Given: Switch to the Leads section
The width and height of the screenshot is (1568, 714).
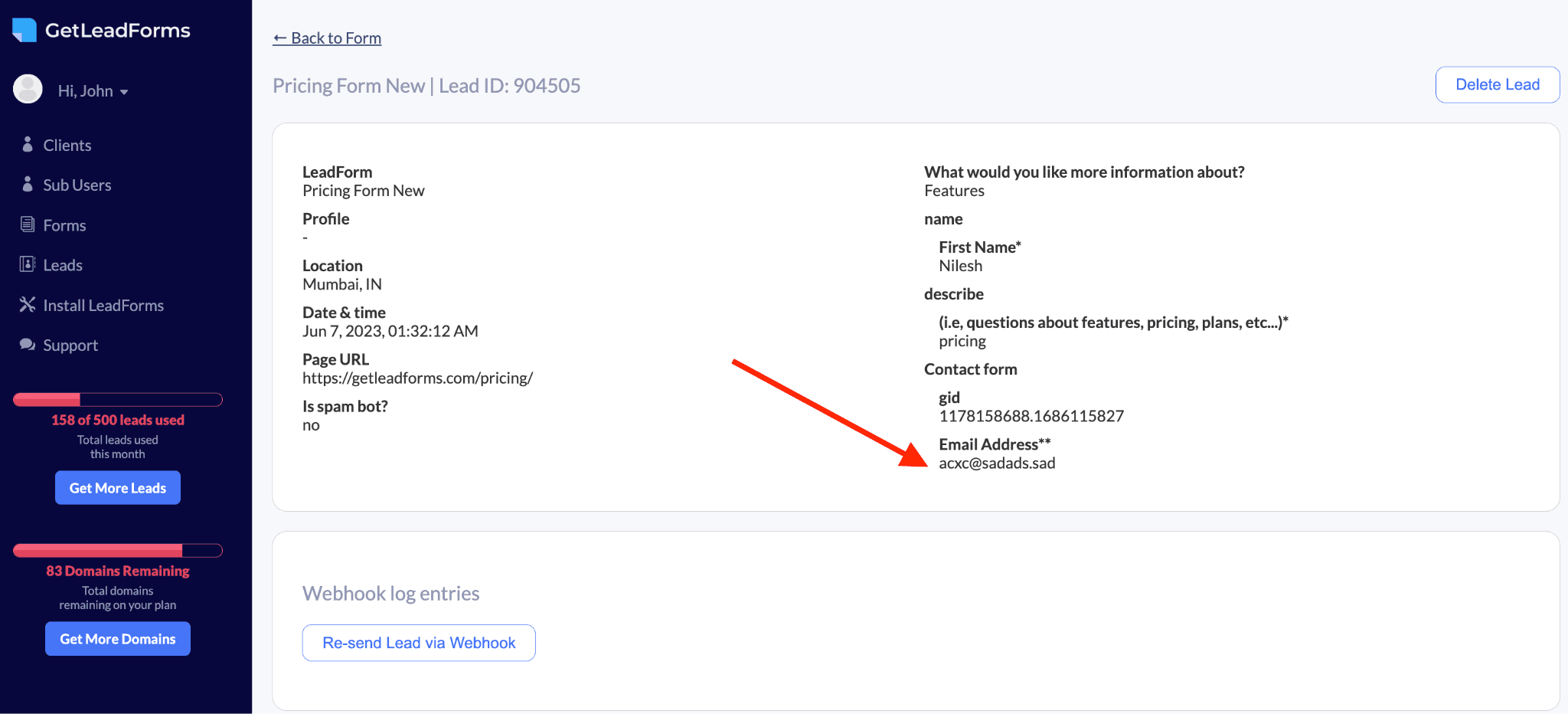Looking at the screenshot, I should pyautogui.click(x=61, y=264).
